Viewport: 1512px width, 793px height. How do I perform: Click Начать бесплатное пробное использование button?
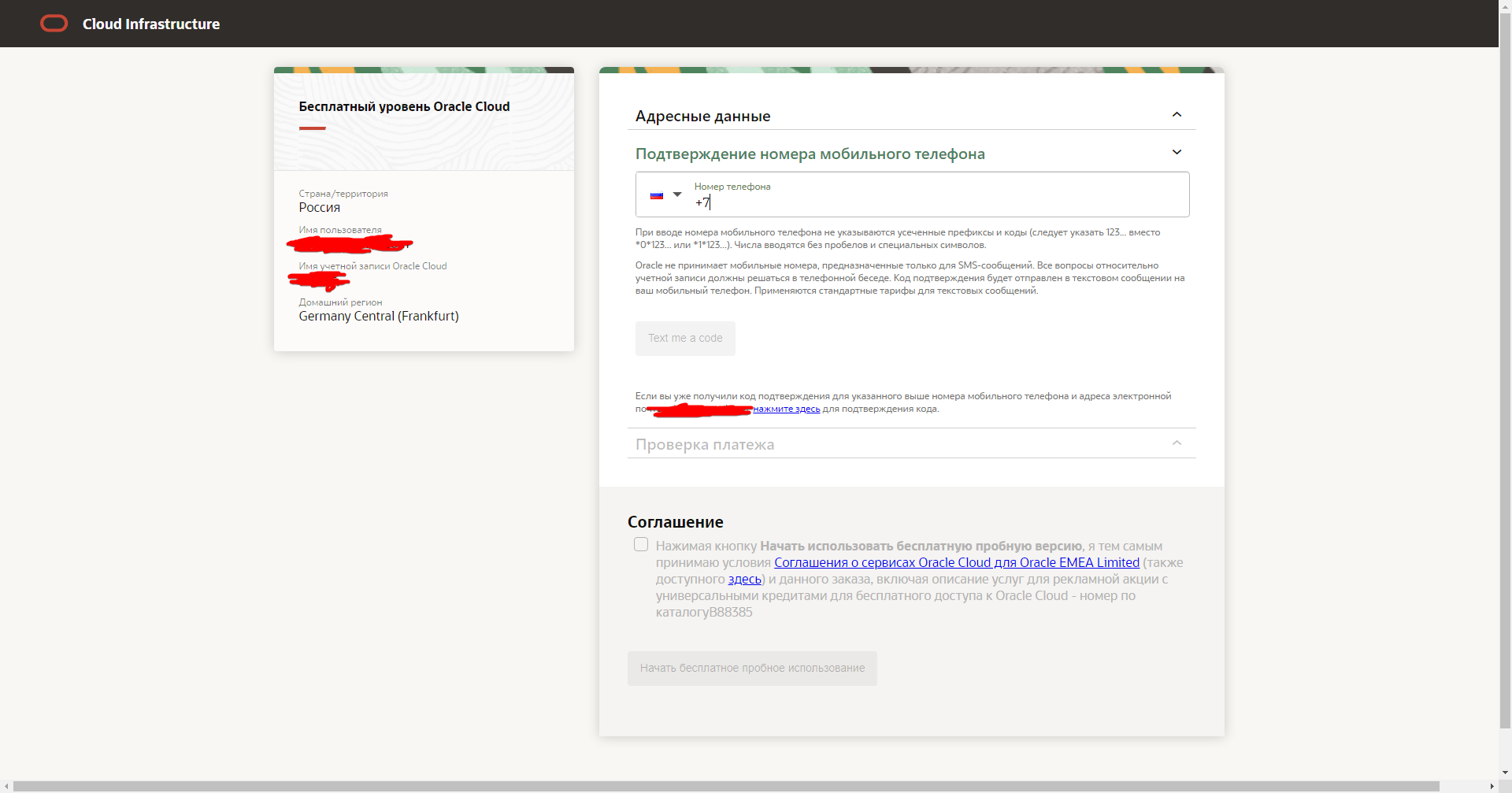pyautogui.click(x=752, y=669)
